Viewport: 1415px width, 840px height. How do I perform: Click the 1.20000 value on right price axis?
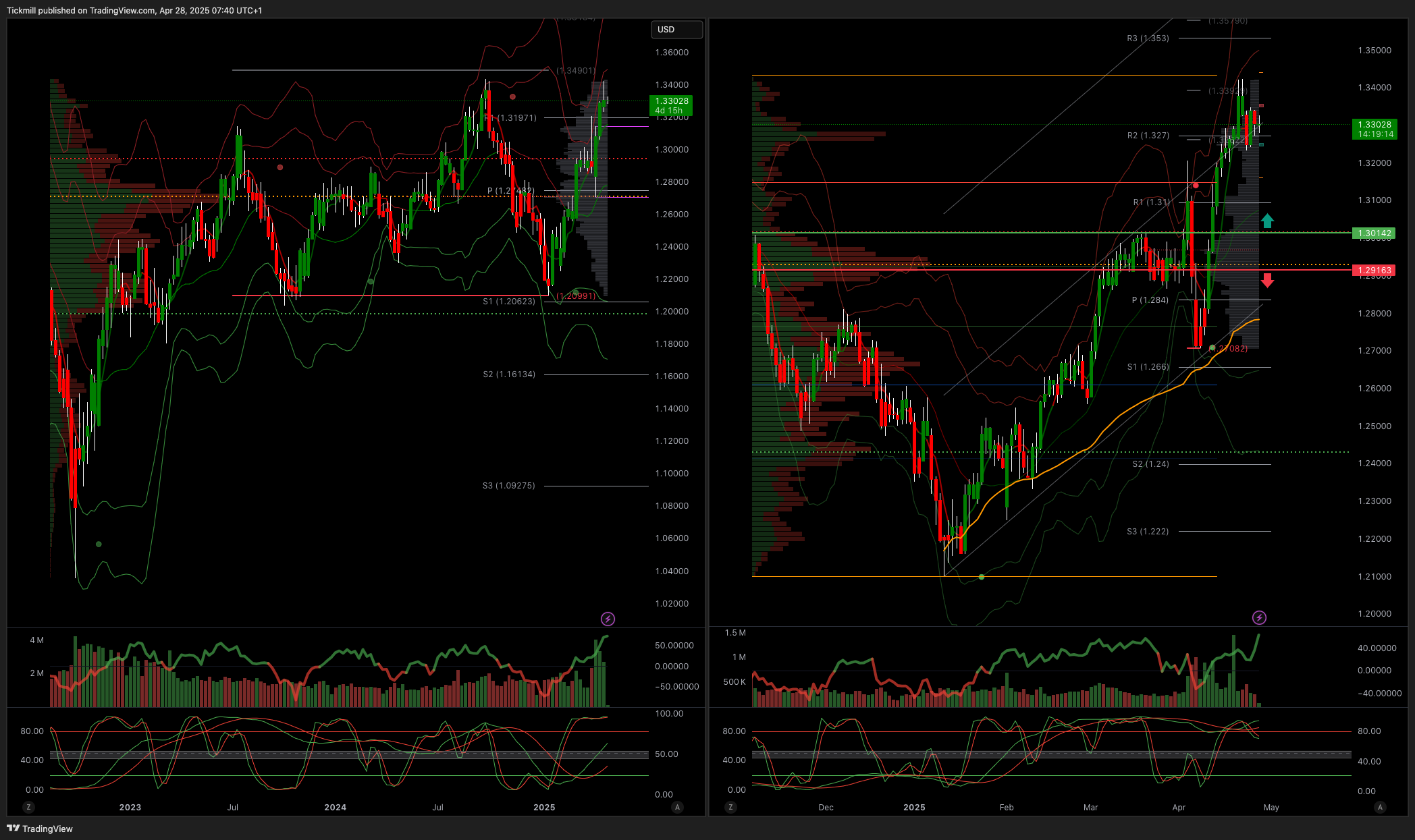1374,614
